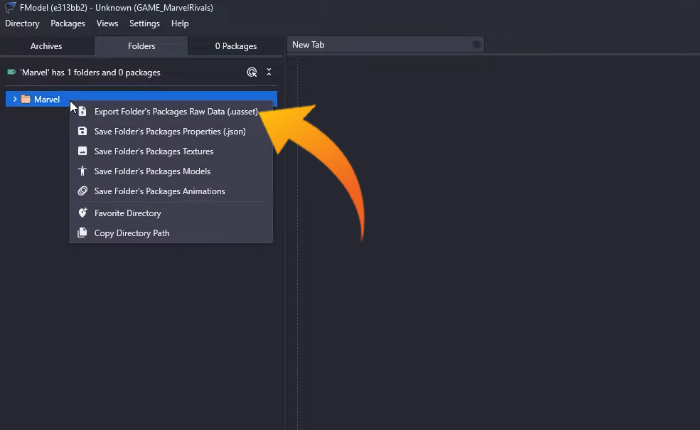
Task: Select the Marvel folder icon in tree
Action: (26, 99)
